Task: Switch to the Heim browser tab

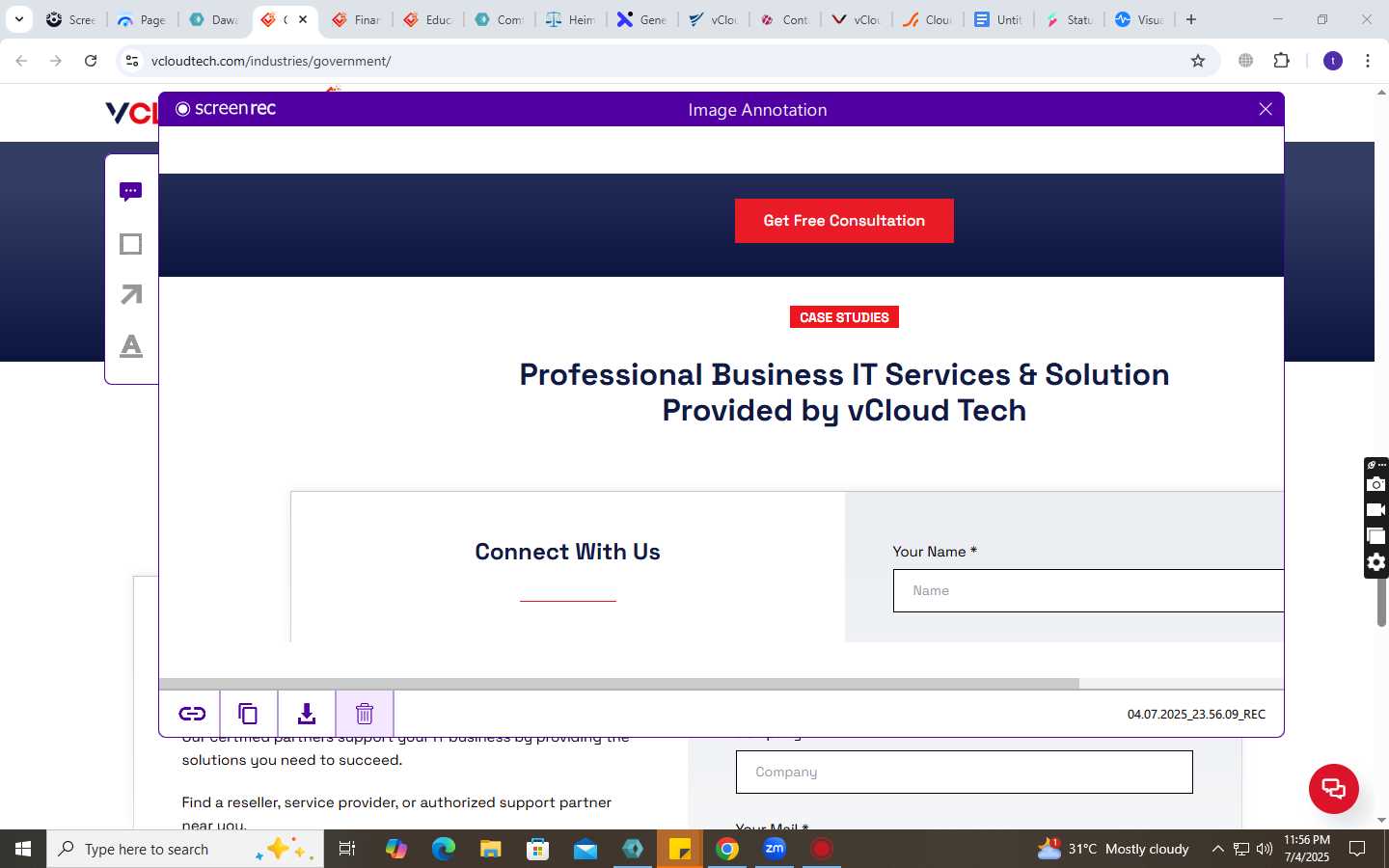Action: click(570, 19)
